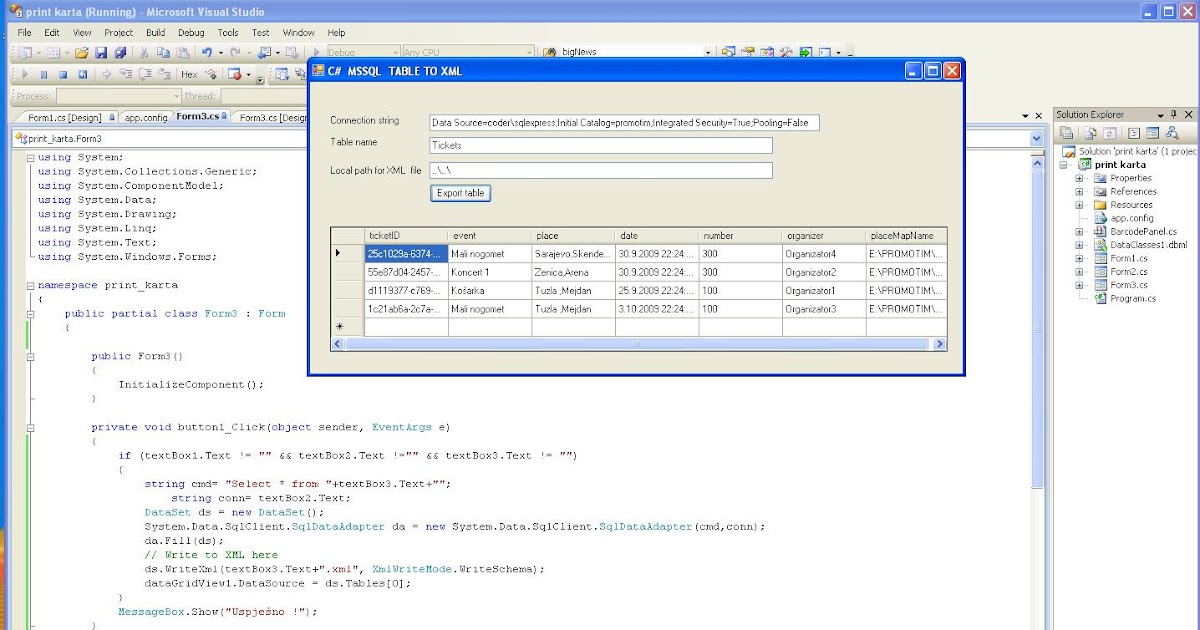Image resolution: width=1200 pixels, height=630 pixels.
Task: Click the Export table button
Action: [x=460, y=194]
